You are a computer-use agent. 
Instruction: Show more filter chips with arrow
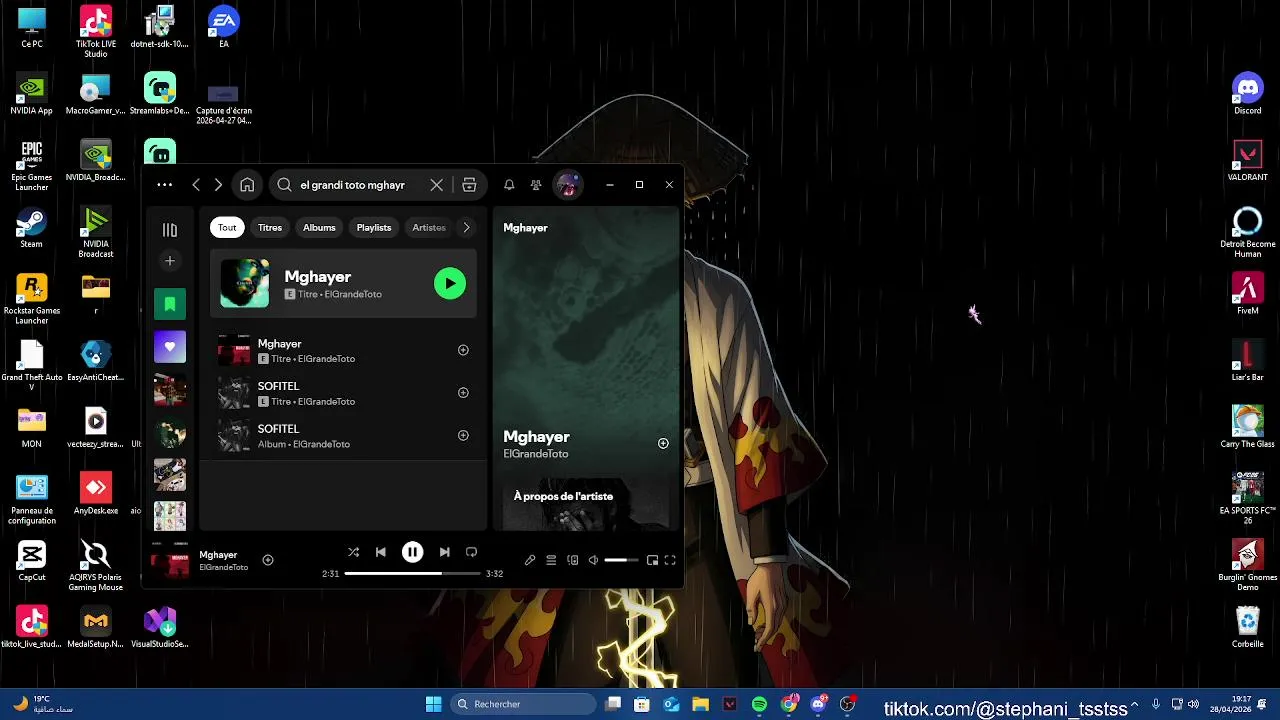point(466,228)
